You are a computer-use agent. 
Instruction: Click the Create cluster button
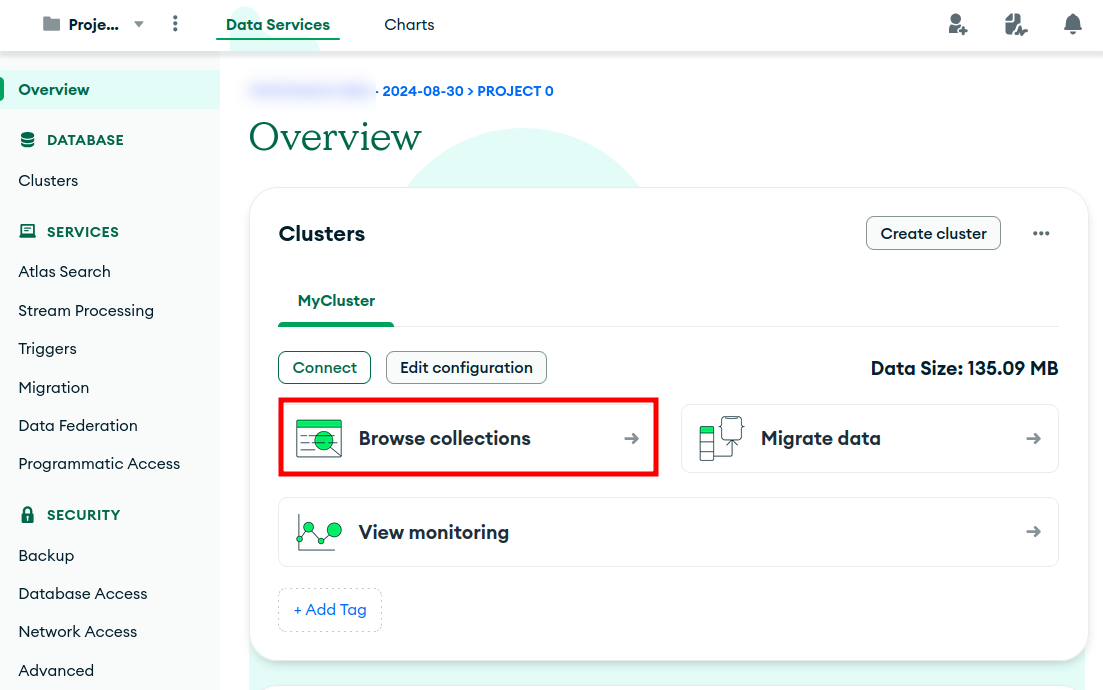[933, 233]
